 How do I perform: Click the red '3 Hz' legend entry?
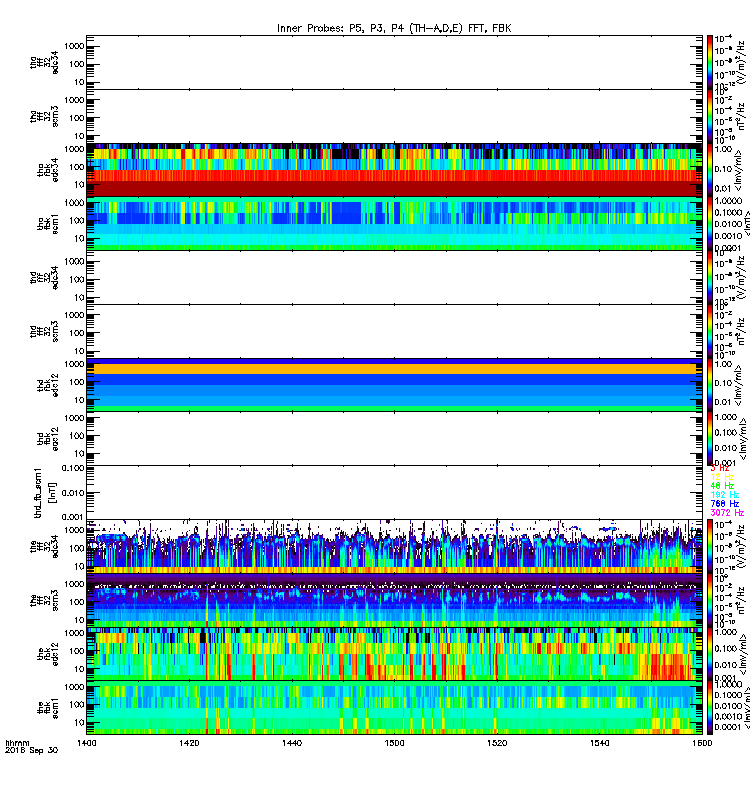(719, 468)
